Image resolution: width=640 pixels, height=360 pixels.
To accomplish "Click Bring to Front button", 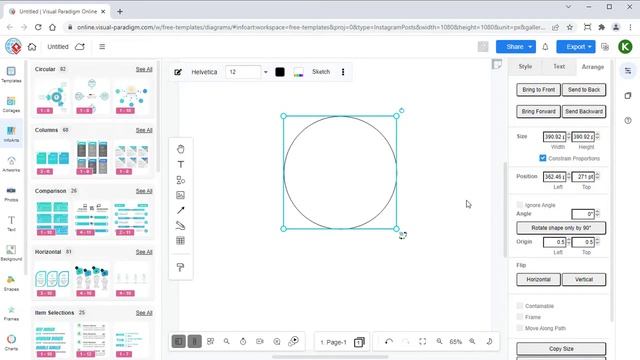I will [538, 89].
